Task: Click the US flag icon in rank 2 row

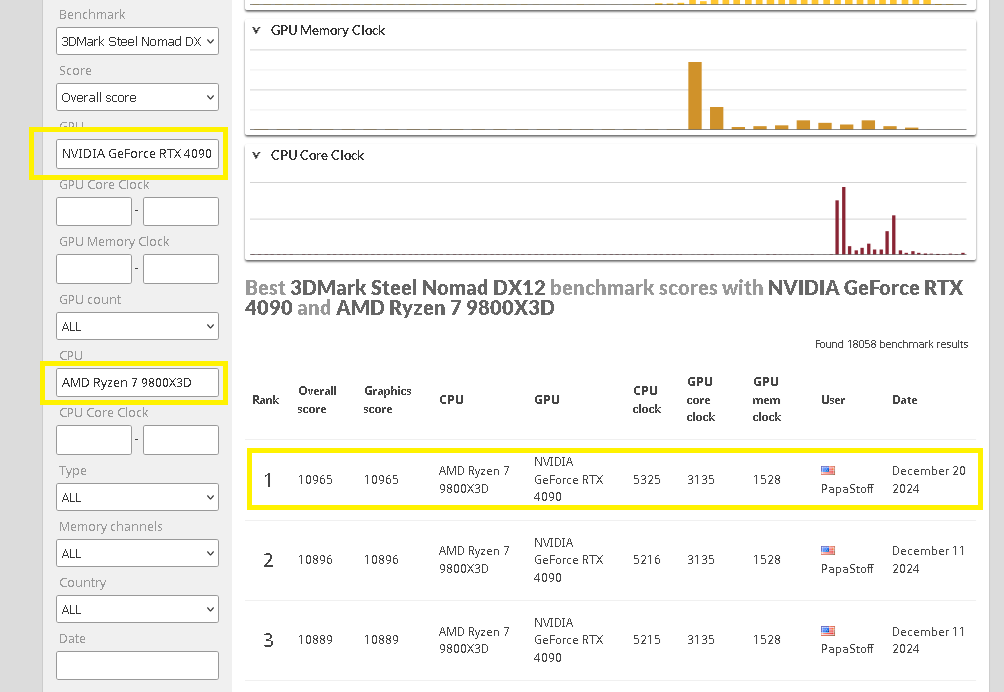Action: point(828,551)
